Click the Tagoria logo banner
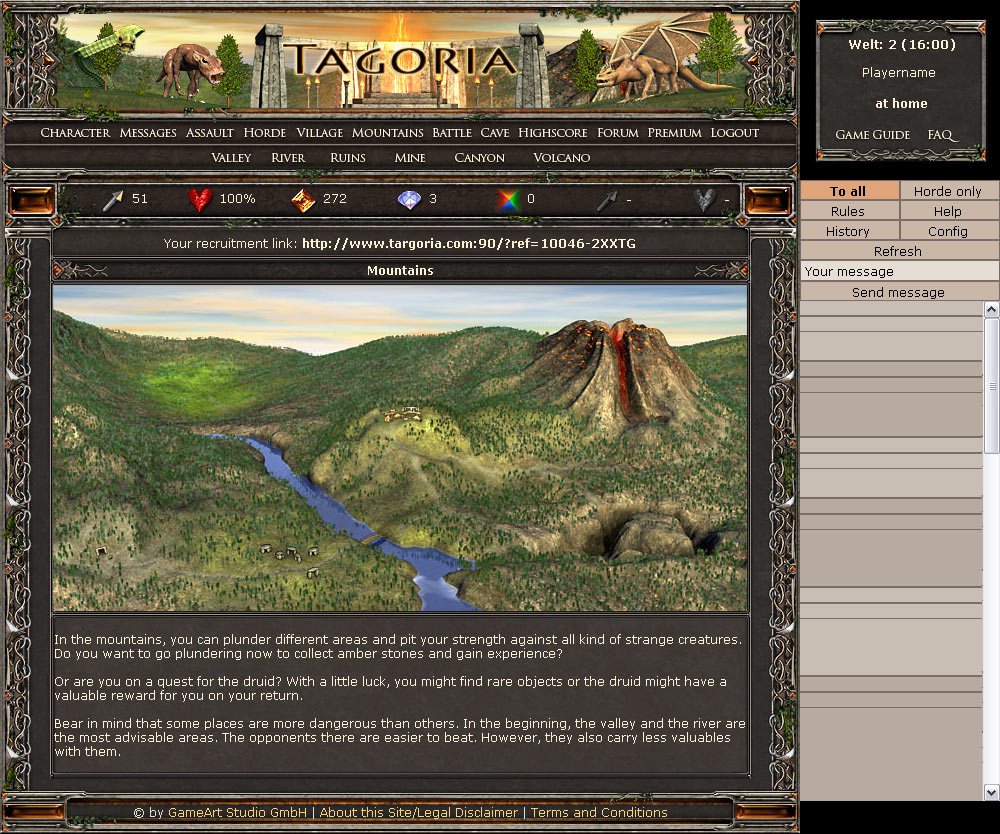The image size is (1000, 834). [x=400, y=61]
